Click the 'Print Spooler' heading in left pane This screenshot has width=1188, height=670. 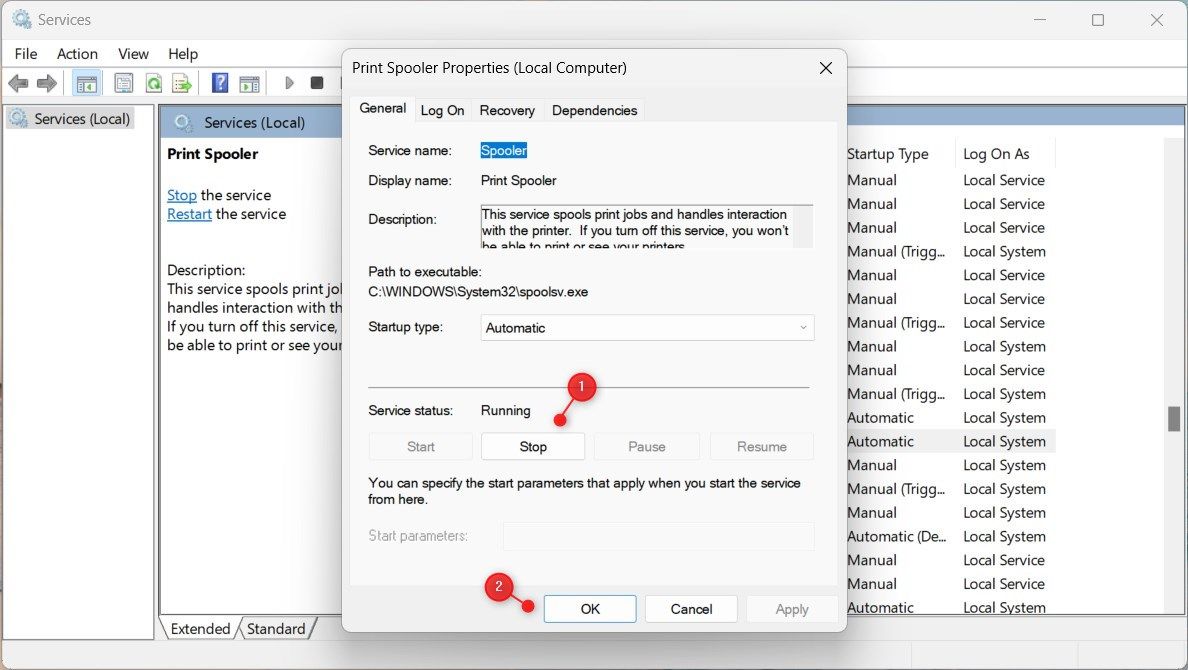[212, 154]
